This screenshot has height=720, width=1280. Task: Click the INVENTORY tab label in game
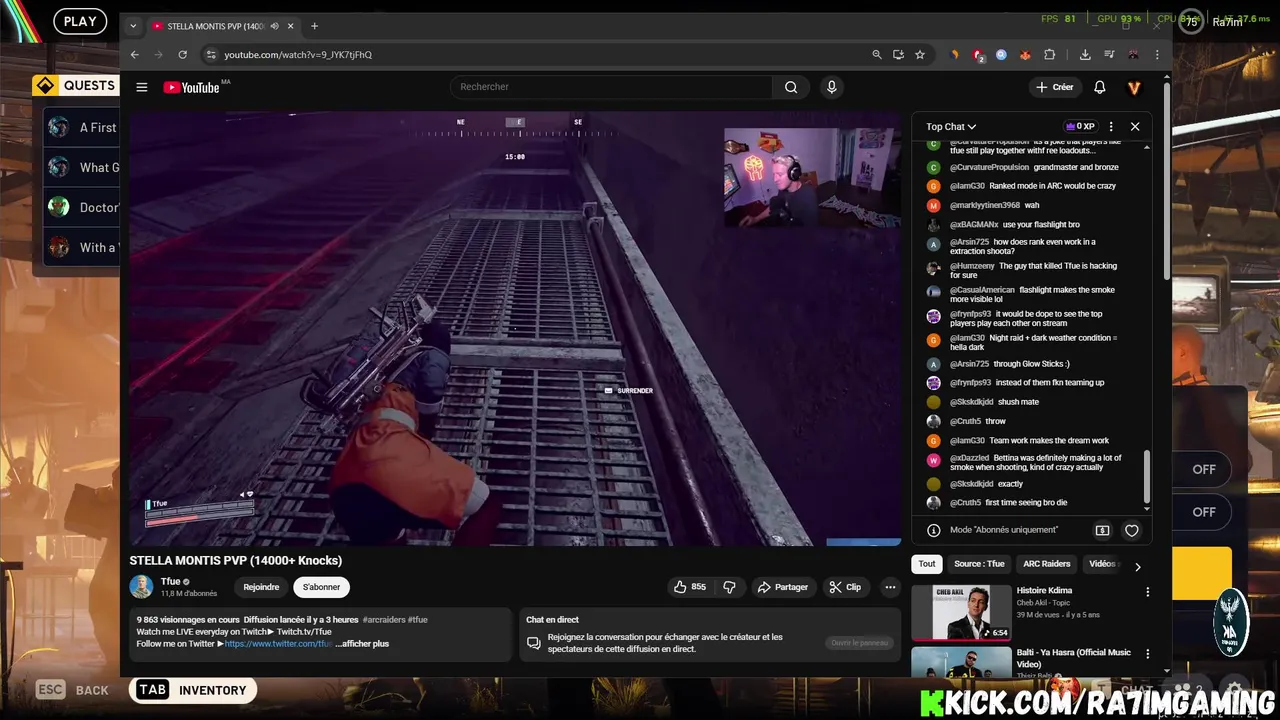(212, 690)
